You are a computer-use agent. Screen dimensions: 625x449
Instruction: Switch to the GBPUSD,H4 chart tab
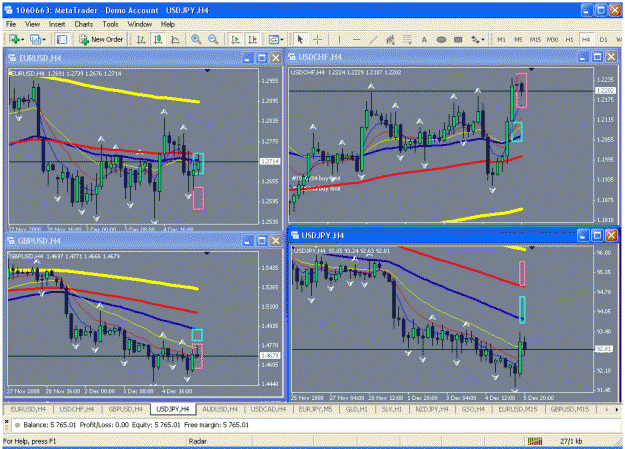125,409
